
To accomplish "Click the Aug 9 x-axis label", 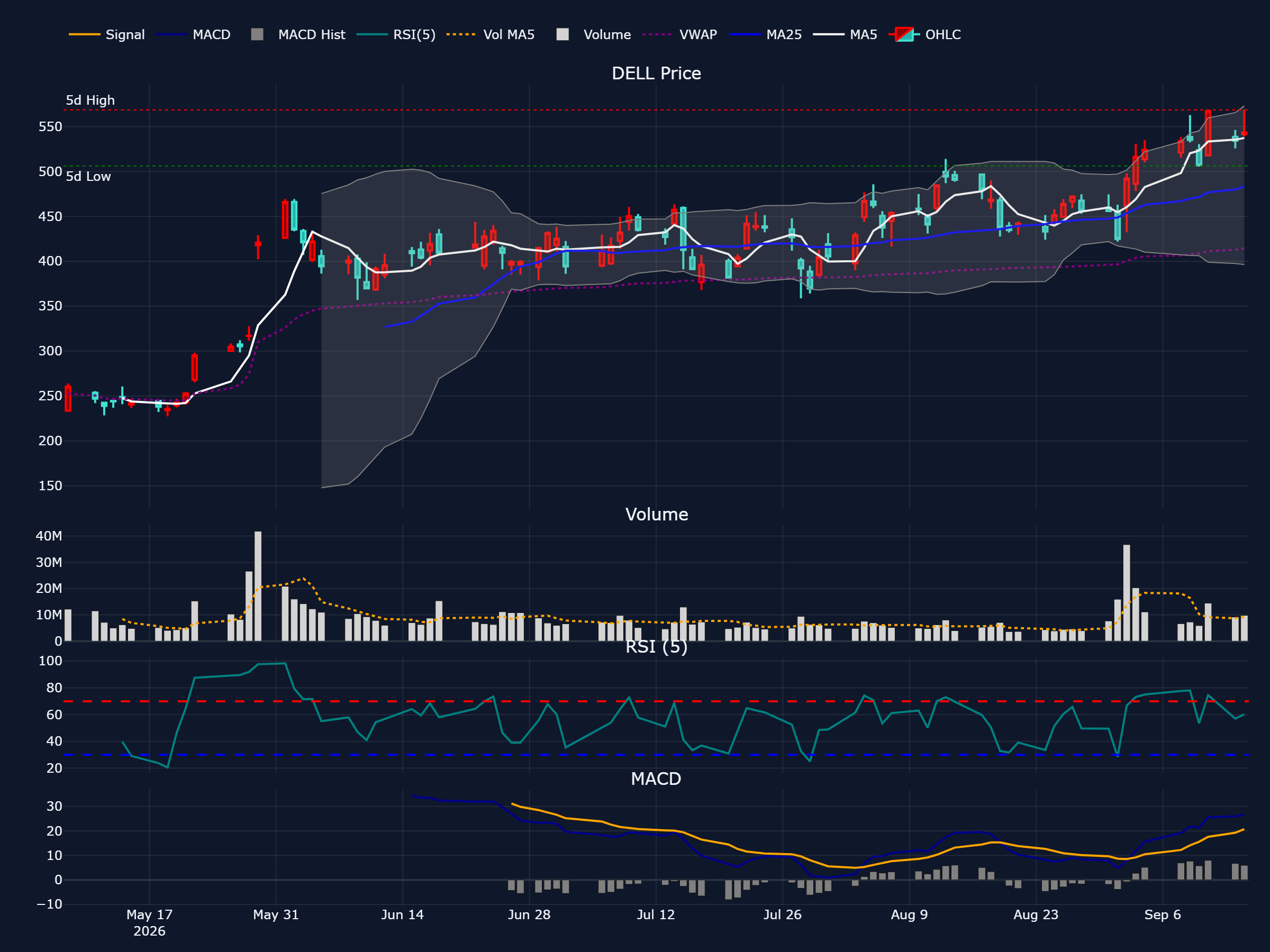I will [910, 914].
